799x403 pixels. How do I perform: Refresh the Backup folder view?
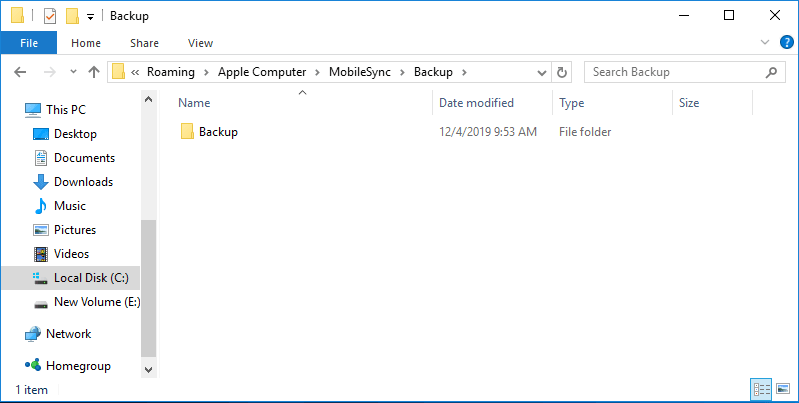[x=562, y=72]
